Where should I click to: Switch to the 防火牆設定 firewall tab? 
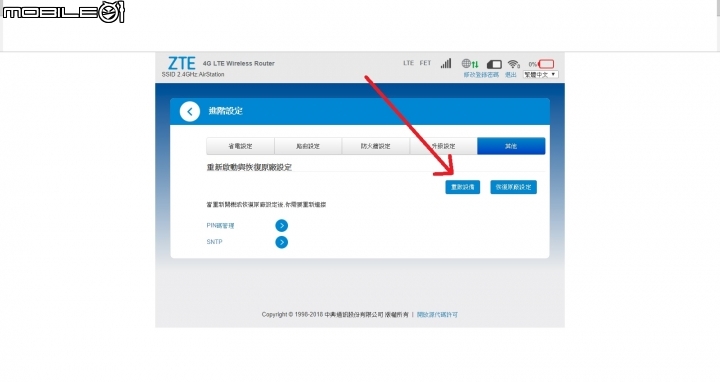click(x=376, y=146)
